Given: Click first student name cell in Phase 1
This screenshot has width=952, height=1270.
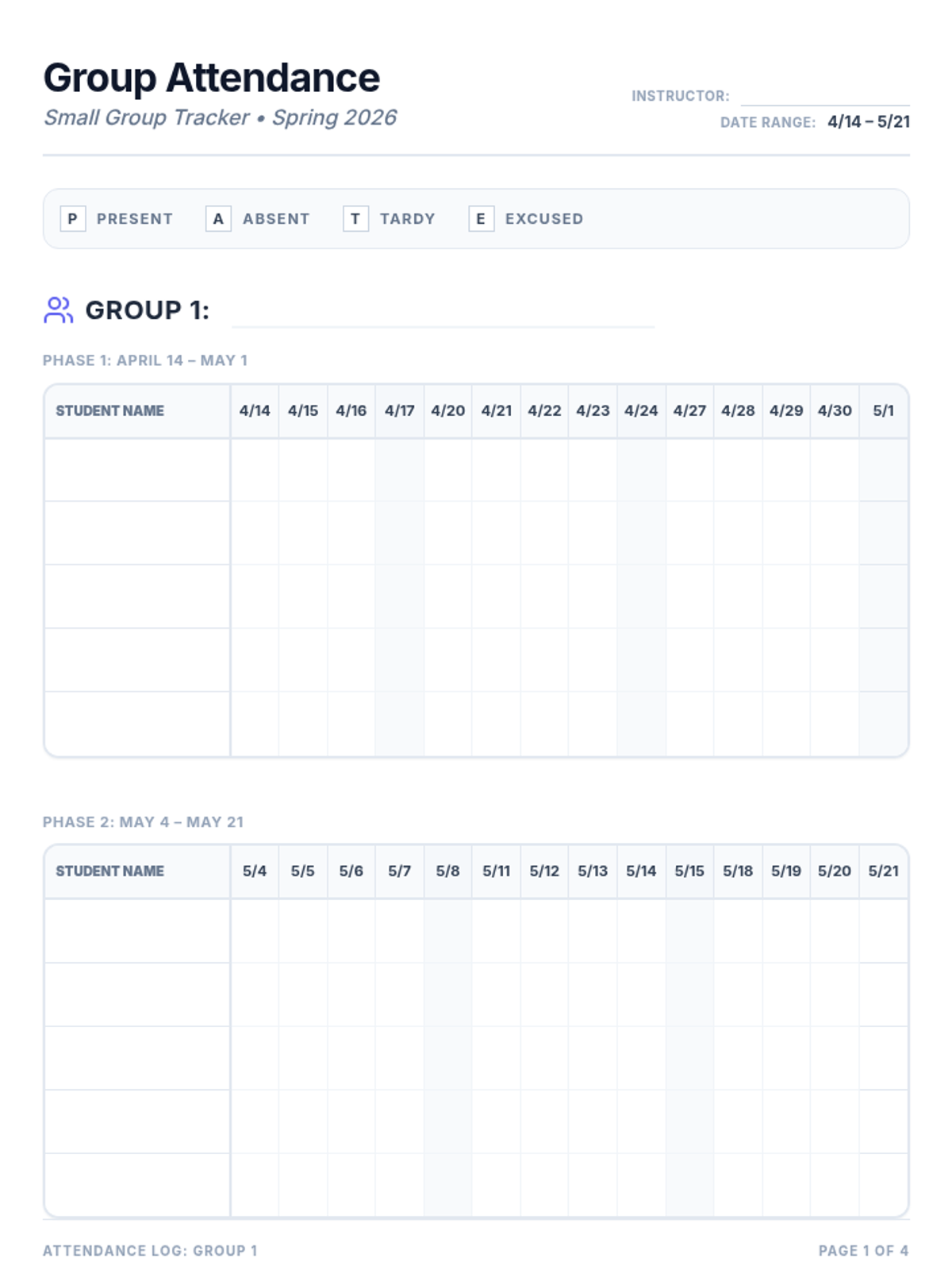Looking at the screenshot, I should coord(137,470).
